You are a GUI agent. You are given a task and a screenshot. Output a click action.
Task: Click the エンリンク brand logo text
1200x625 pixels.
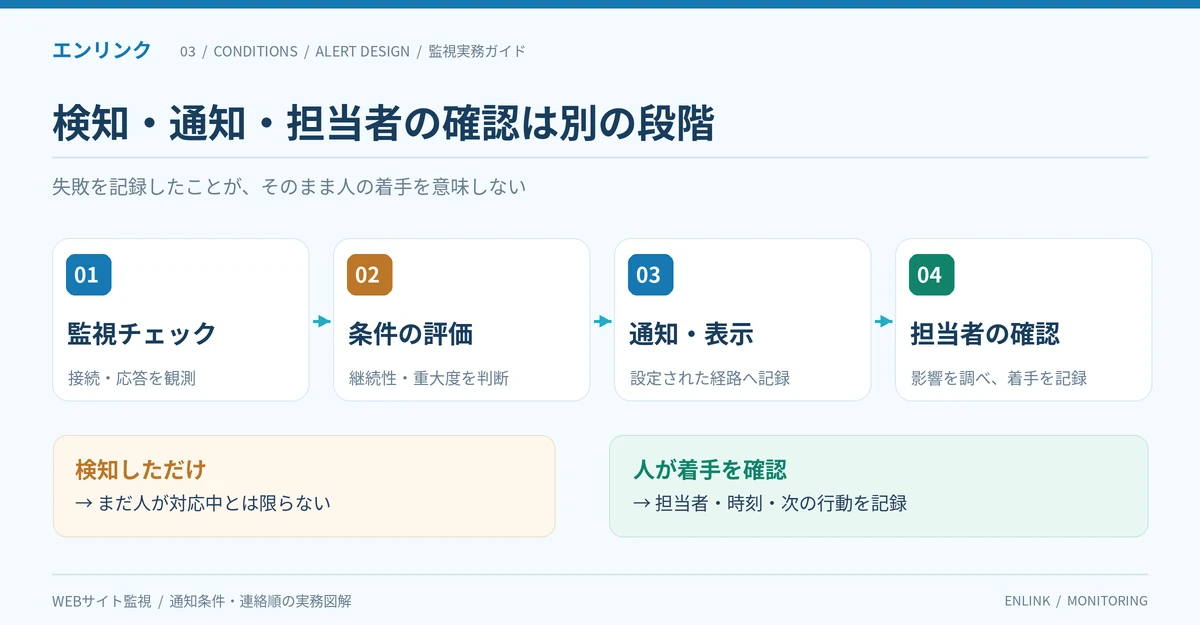pyautogui.click(x=102, y=50)
